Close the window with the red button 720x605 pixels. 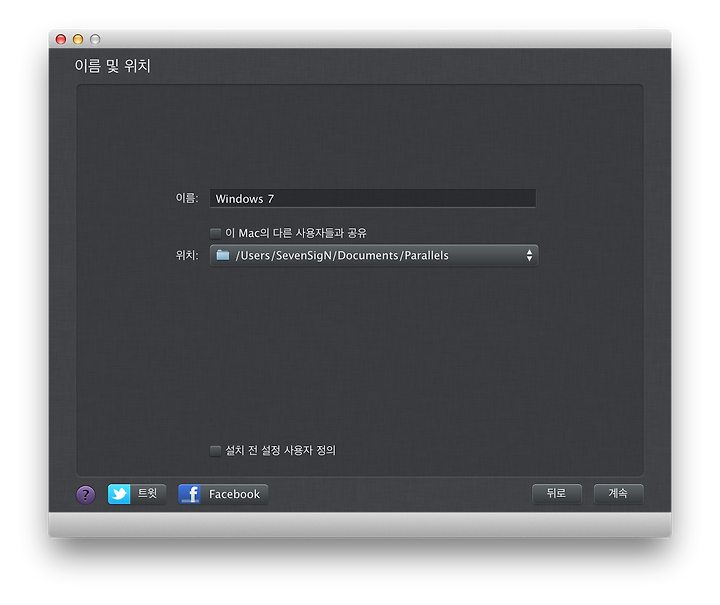61,39
